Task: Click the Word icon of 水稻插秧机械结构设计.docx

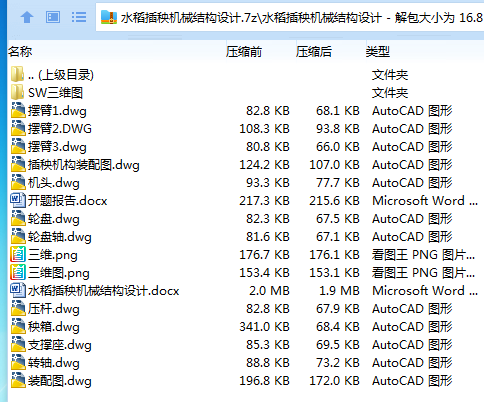Action: [18, 290]
